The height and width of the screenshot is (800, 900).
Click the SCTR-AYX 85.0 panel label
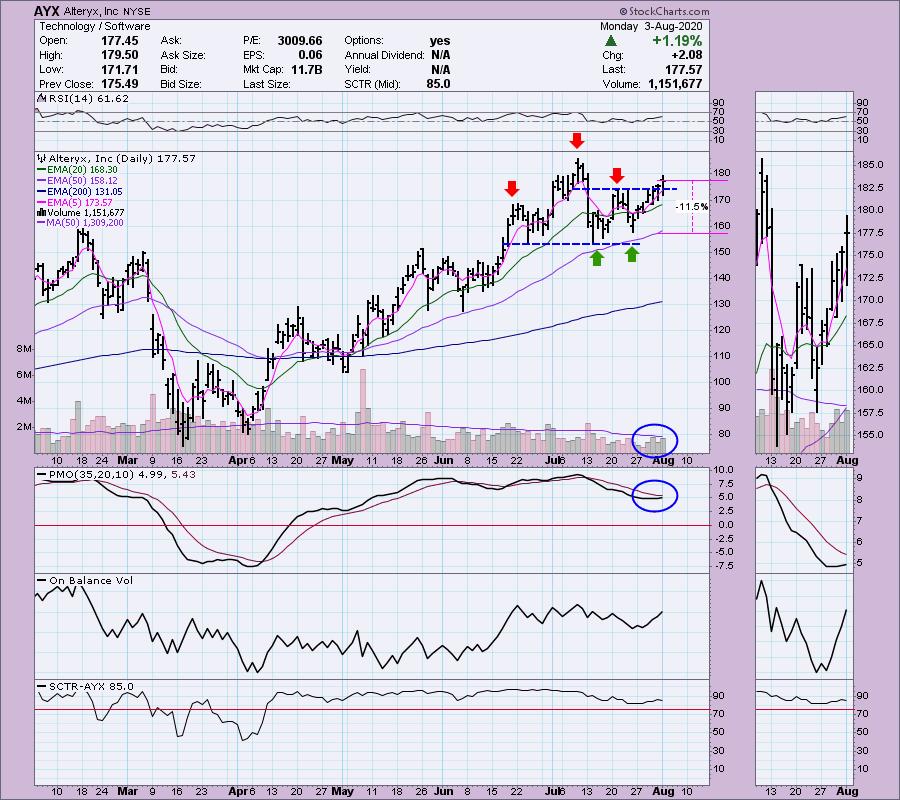91,687
